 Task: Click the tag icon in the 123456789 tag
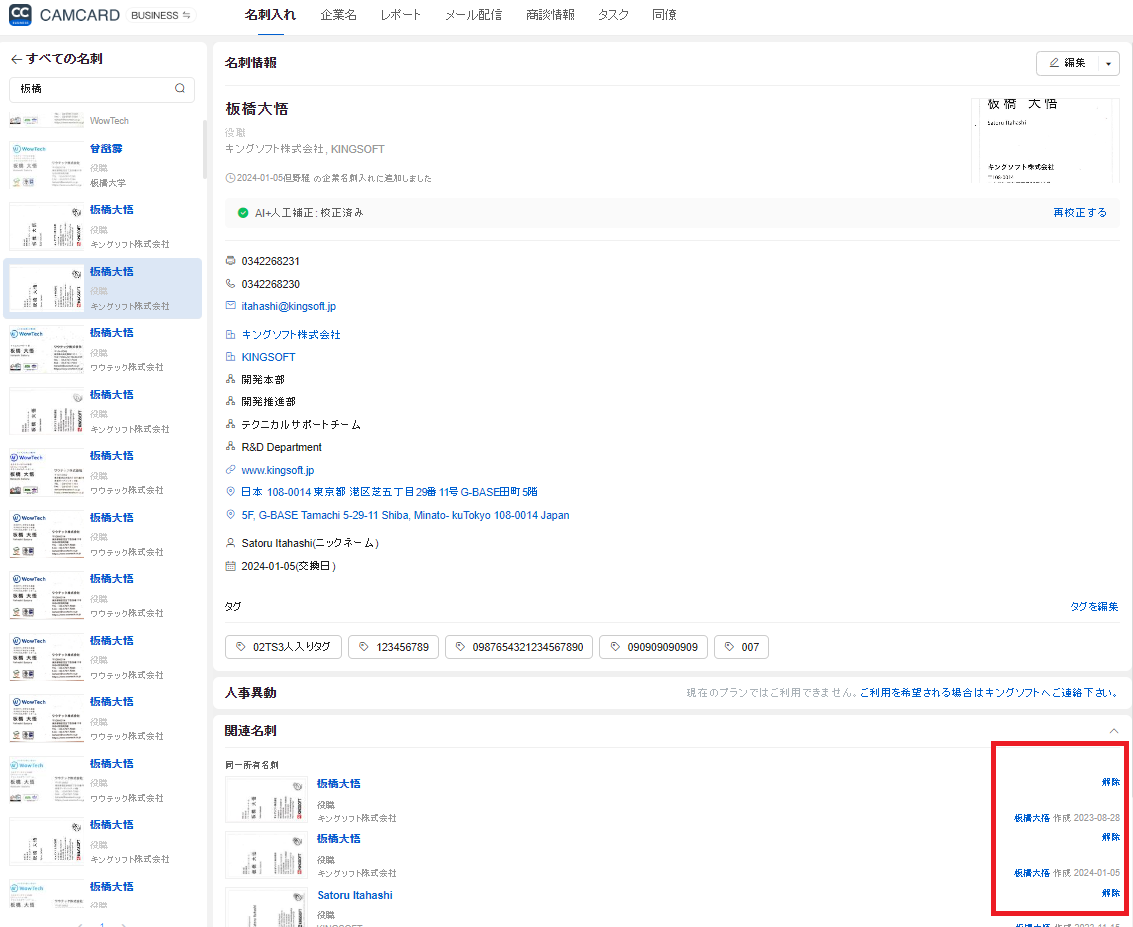(364, 647)
